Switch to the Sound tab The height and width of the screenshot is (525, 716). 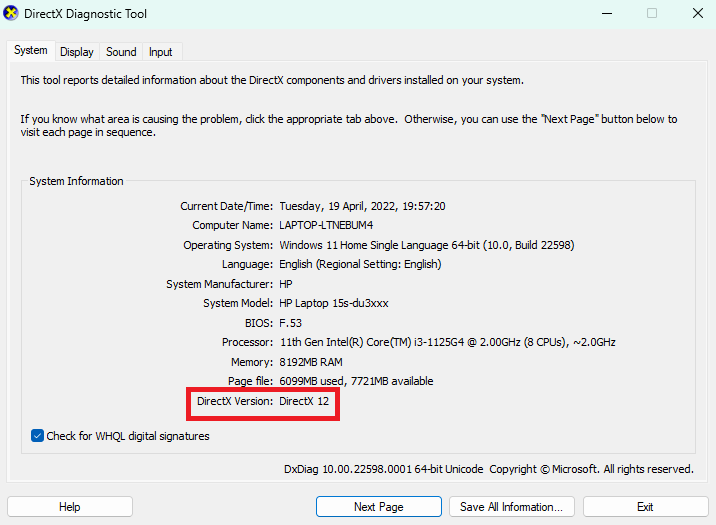click(x=121, y=52)
